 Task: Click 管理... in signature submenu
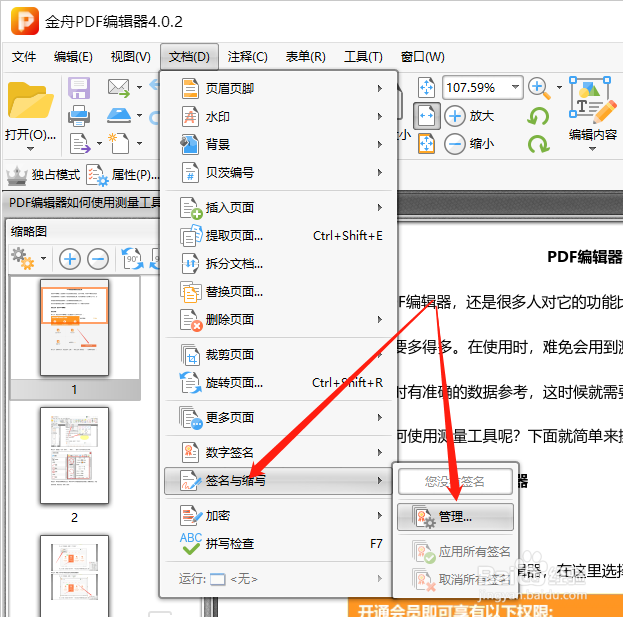[455, 517]
